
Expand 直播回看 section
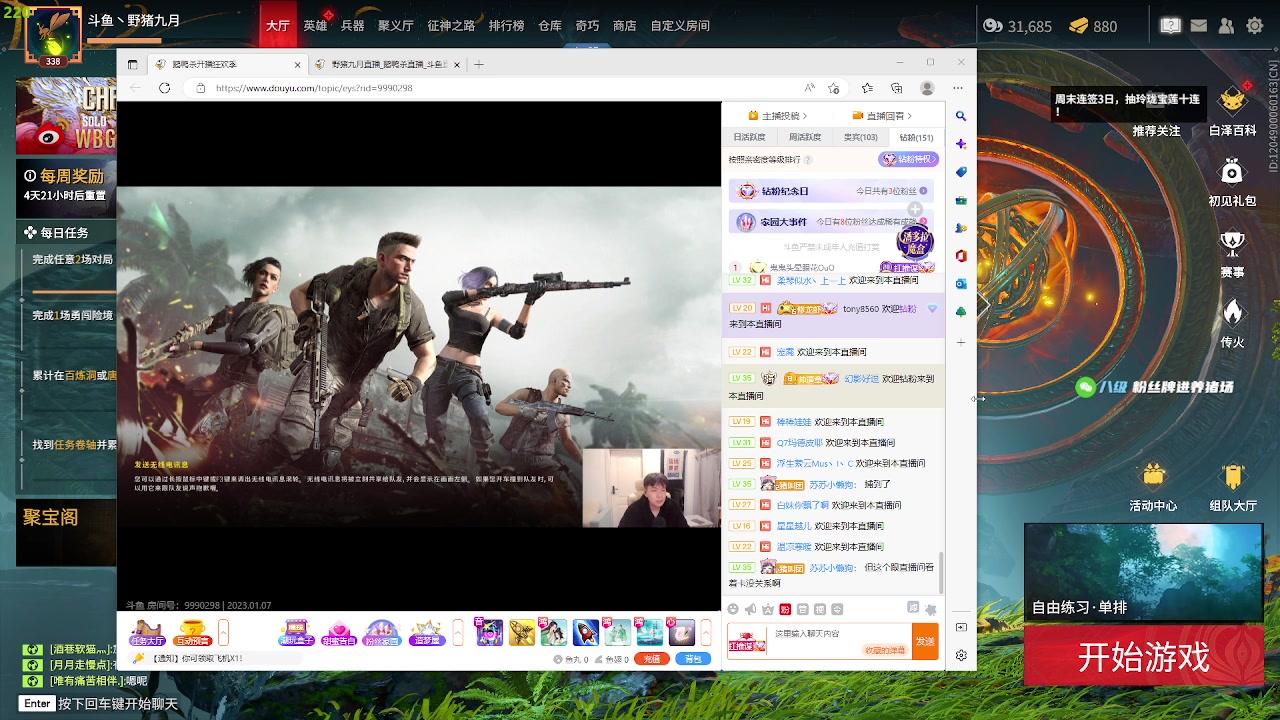point(882,116)
